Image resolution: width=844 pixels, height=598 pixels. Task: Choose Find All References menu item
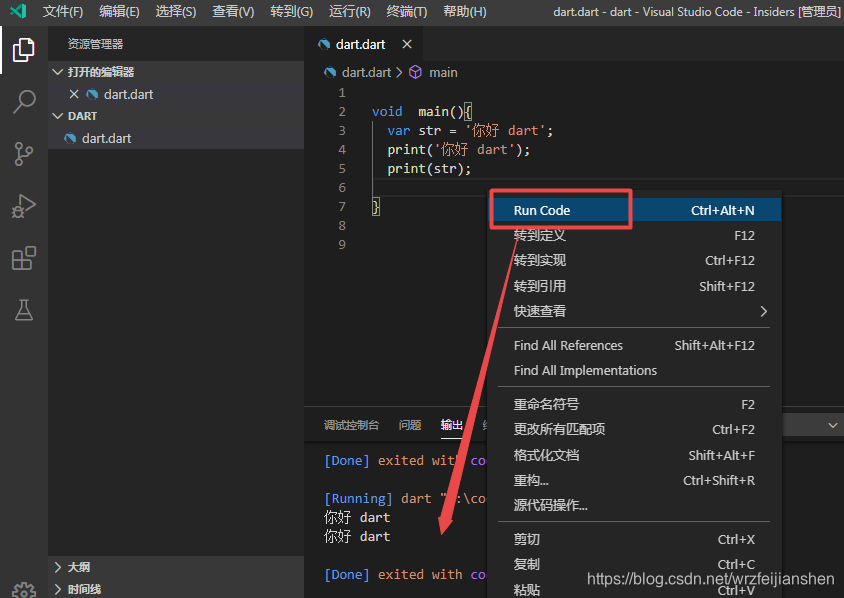click(634, 345)
